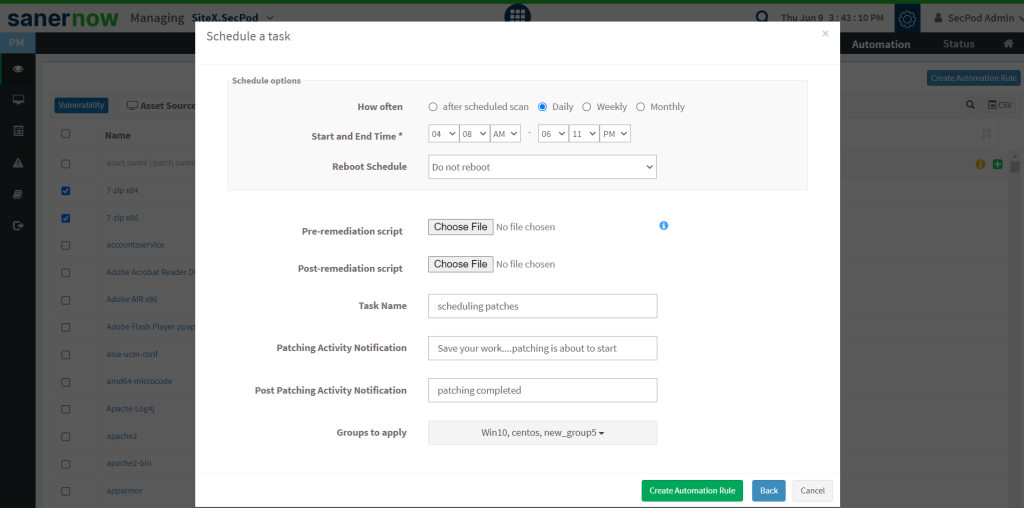
Task: Click the search magnifier icon above table
Action: click(970, 105)
